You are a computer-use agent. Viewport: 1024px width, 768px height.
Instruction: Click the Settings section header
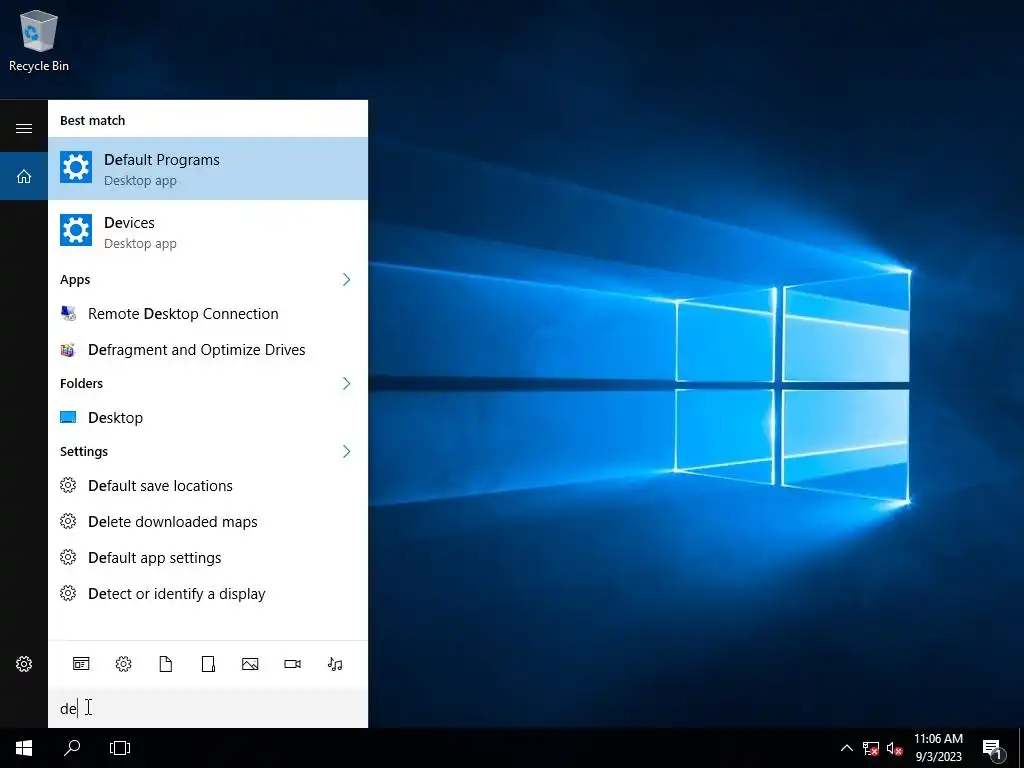pyautogui.click(x=84, y=451)
